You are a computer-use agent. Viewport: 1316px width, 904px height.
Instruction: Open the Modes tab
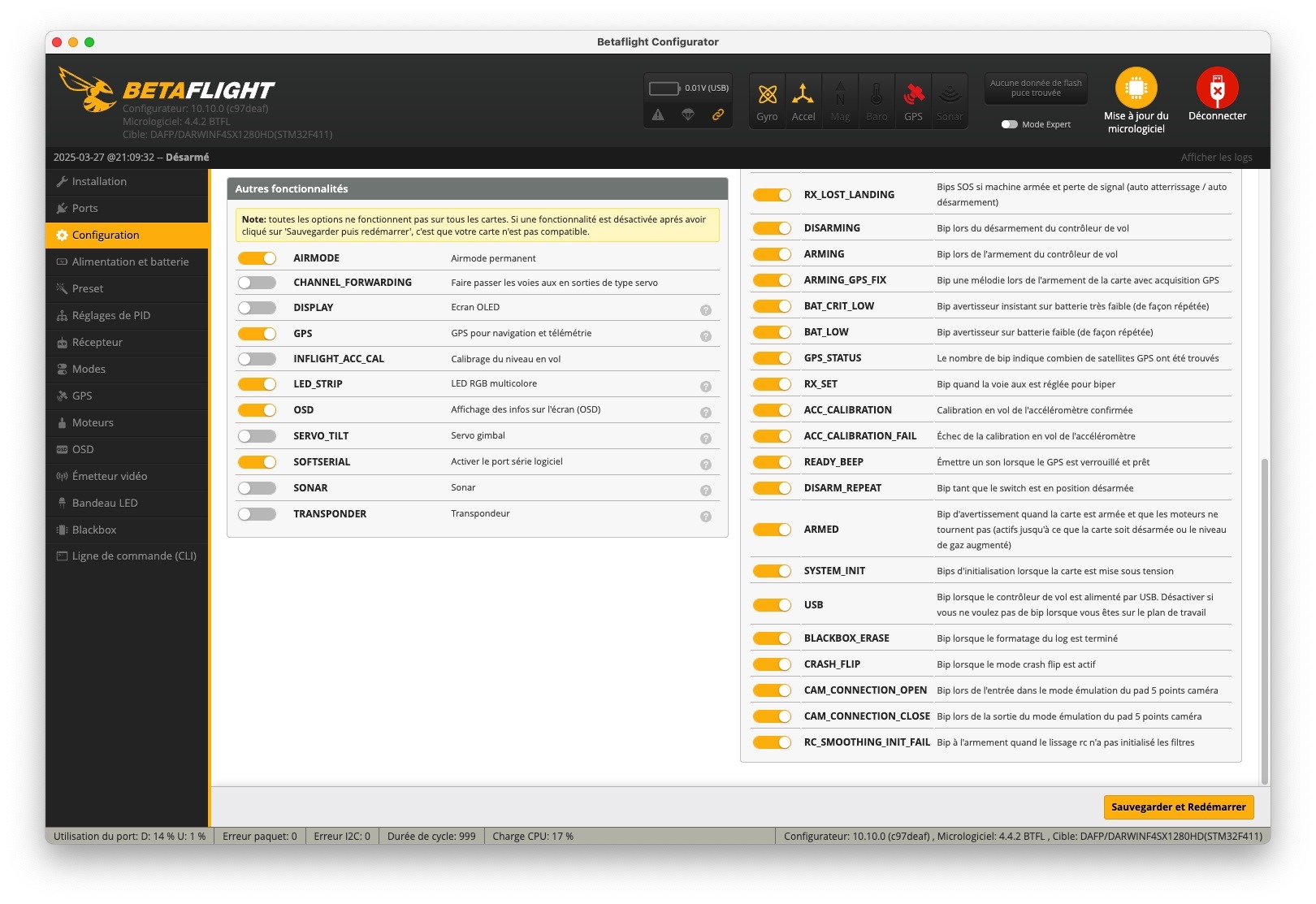128,370
